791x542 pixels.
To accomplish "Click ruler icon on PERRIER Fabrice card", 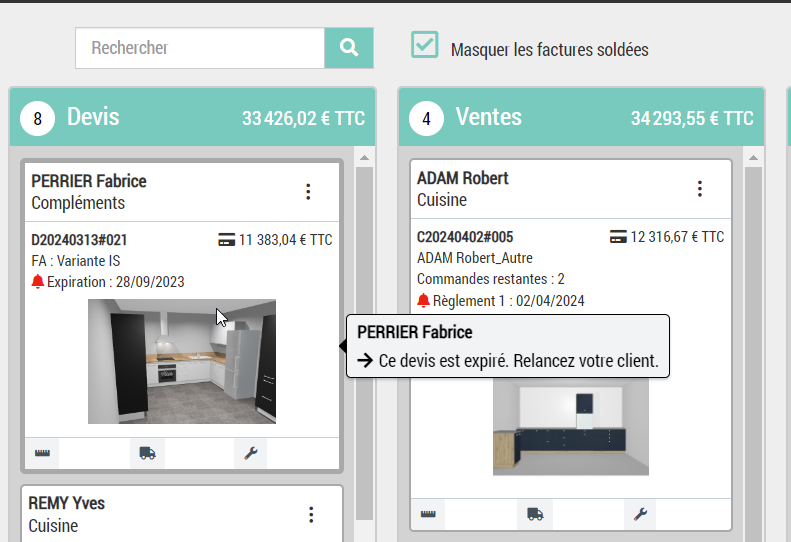I will coord(42,453).
